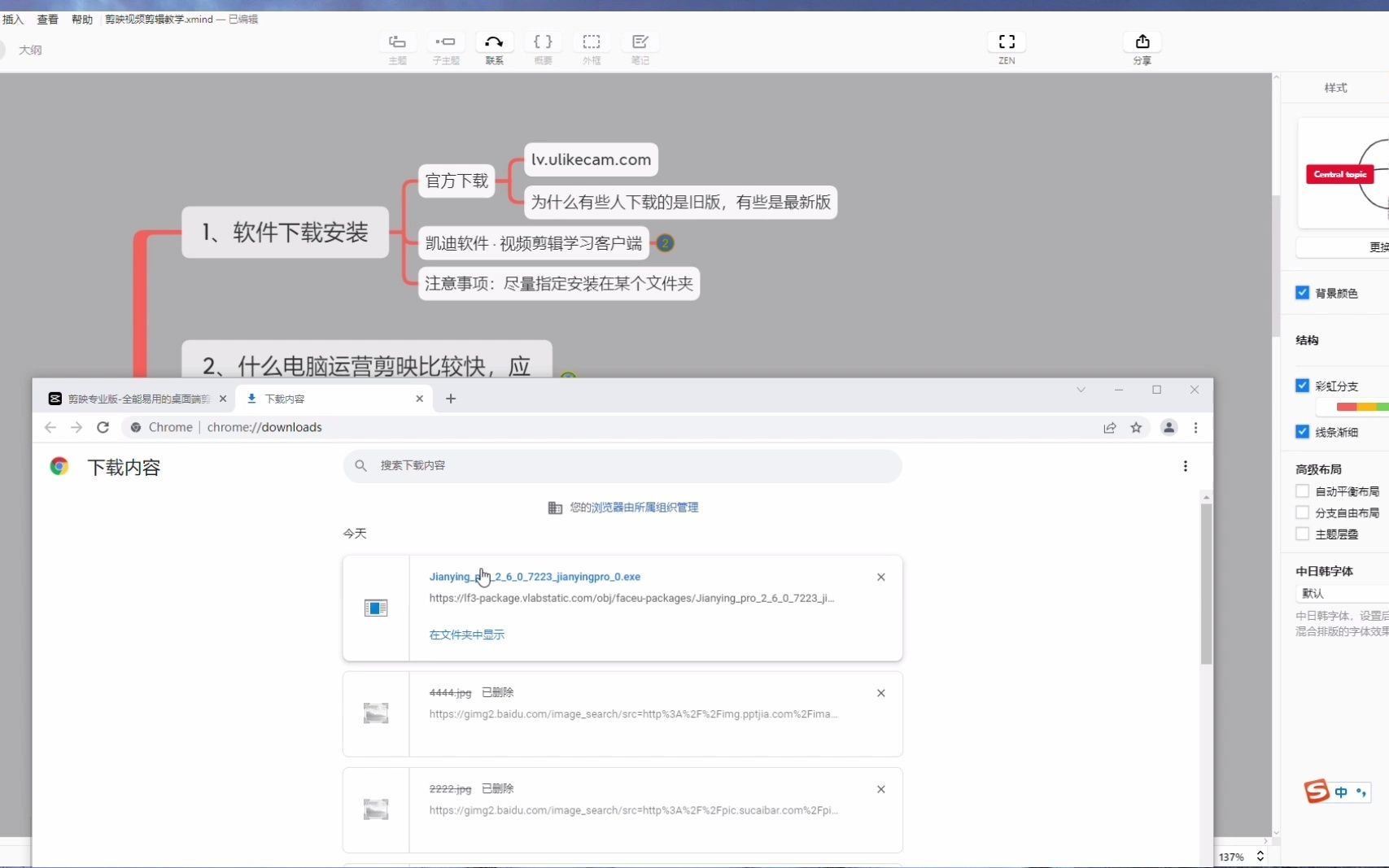Click the Topic (主题) toolbar icon
1389x868 pixels.
(397, 42)
